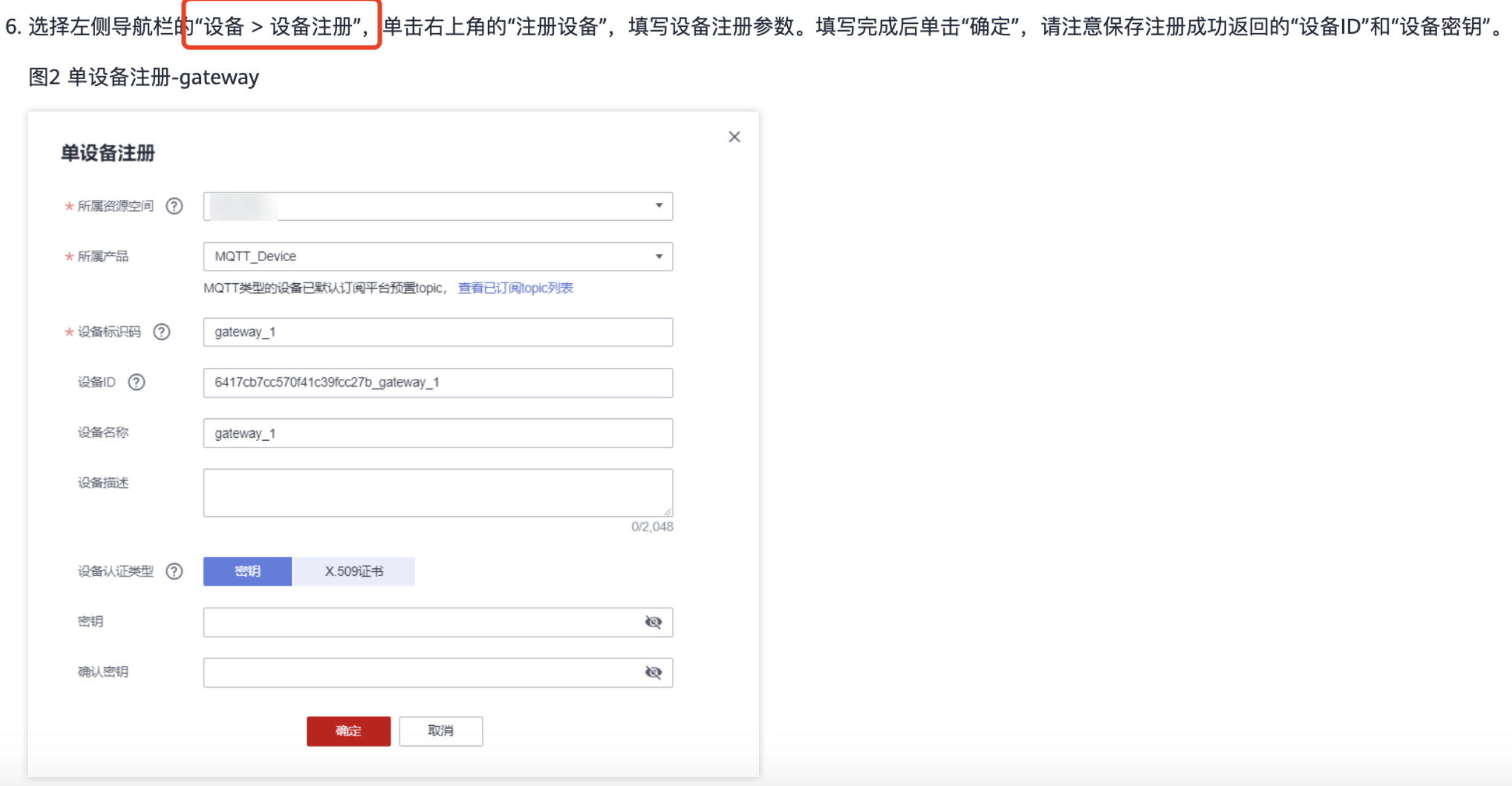The width and height of the screenshot is (1512, 786).
Task: Click help icon beside 设备认证类型
Action: click(174, 571)
